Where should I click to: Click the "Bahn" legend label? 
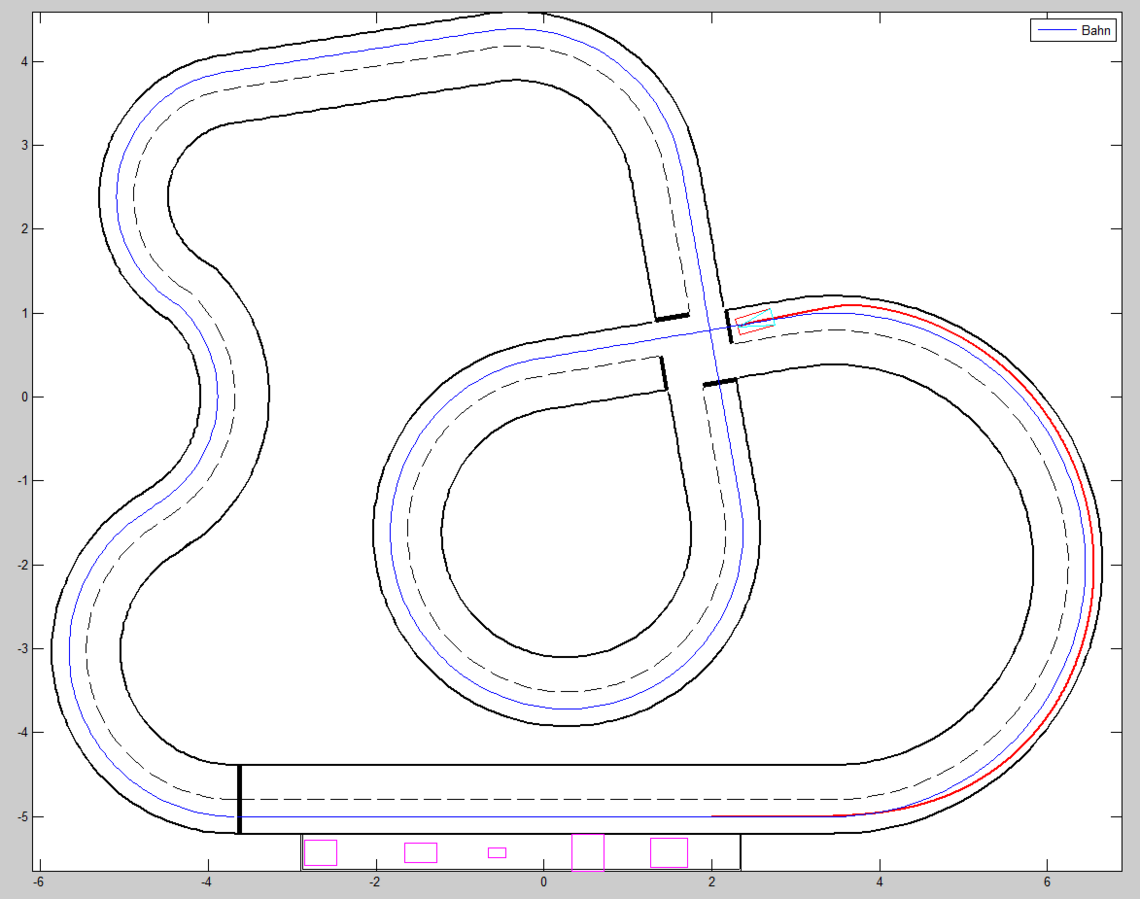coord(1094,31)
